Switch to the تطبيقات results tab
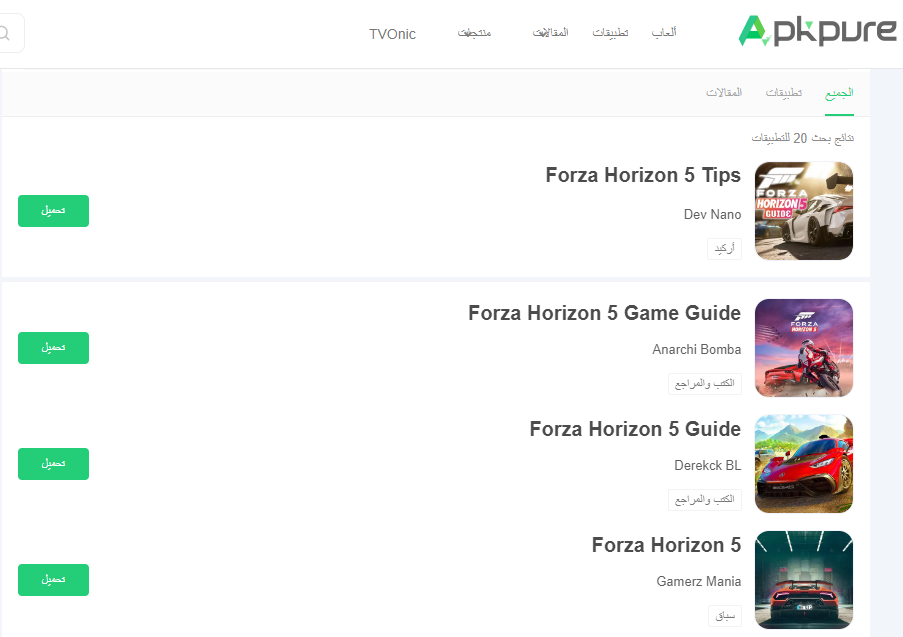The height and width of the screenshot is (637, 903). 784,92
